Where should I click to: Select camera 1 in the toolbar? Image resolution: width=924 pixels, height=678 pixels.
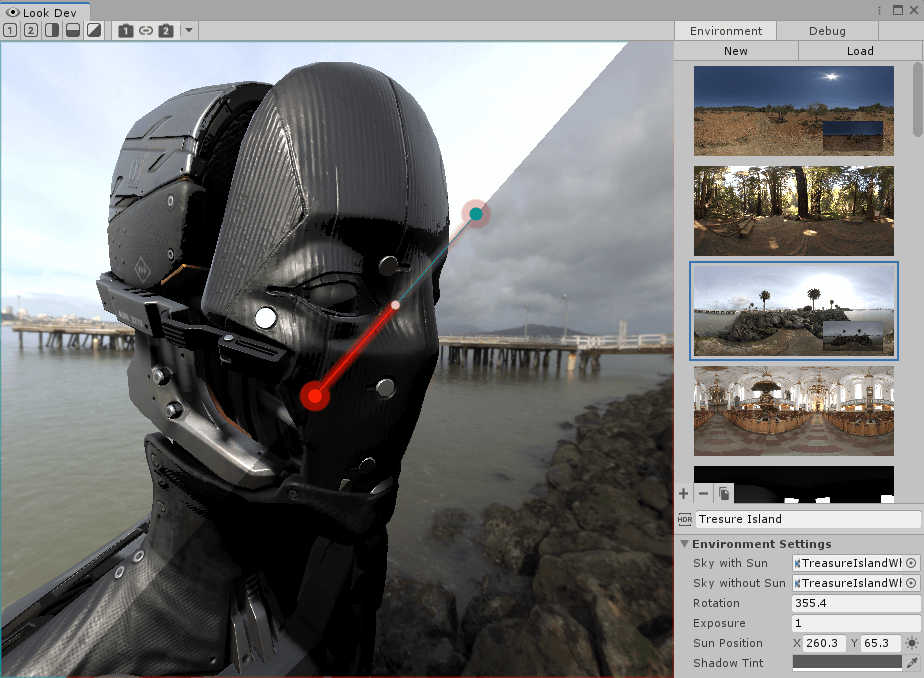125,30
